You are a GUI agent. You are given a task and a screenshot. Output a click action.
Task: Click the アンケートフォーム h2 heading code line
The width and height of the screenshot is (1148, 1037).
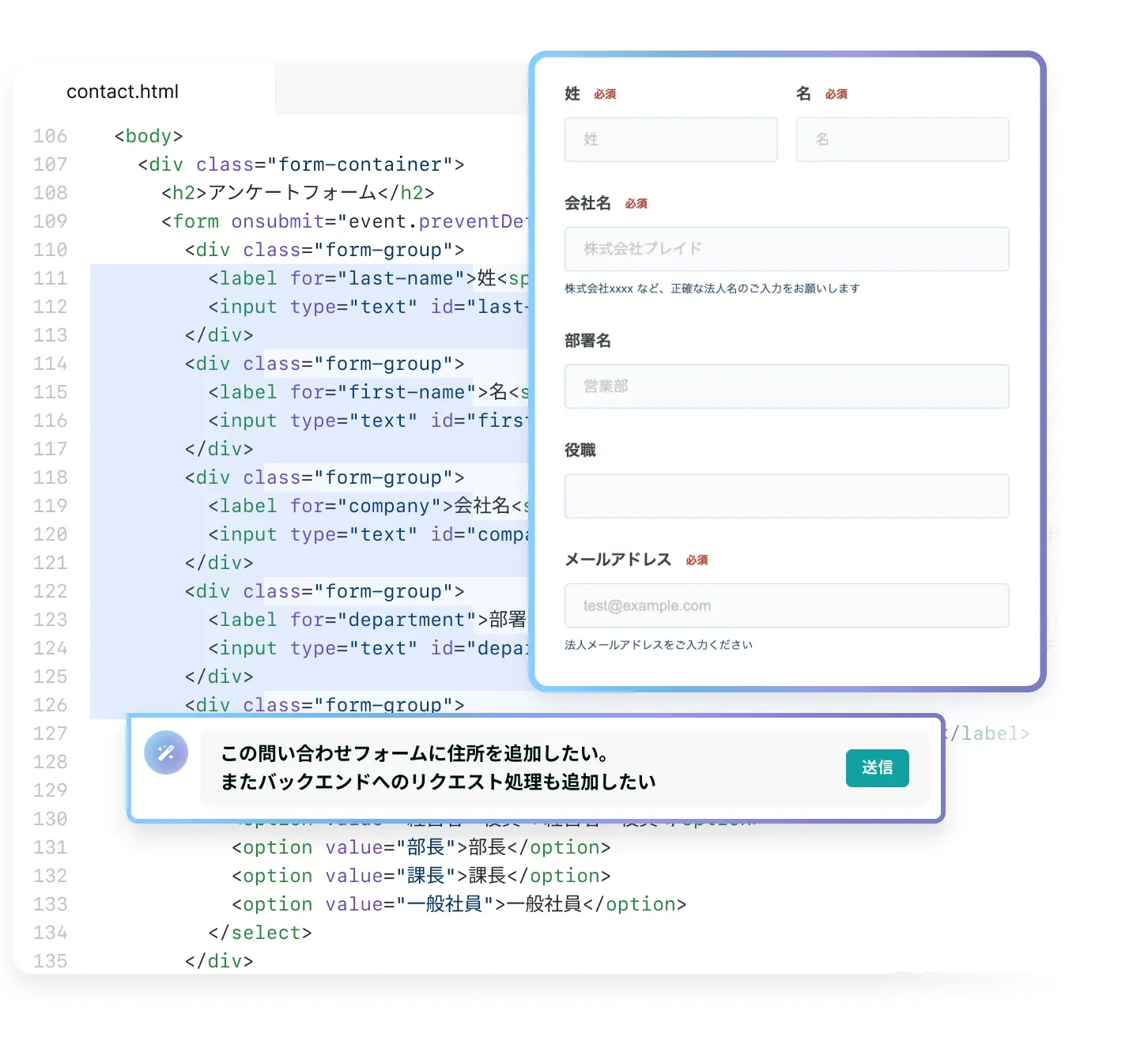tap(298, 193)
